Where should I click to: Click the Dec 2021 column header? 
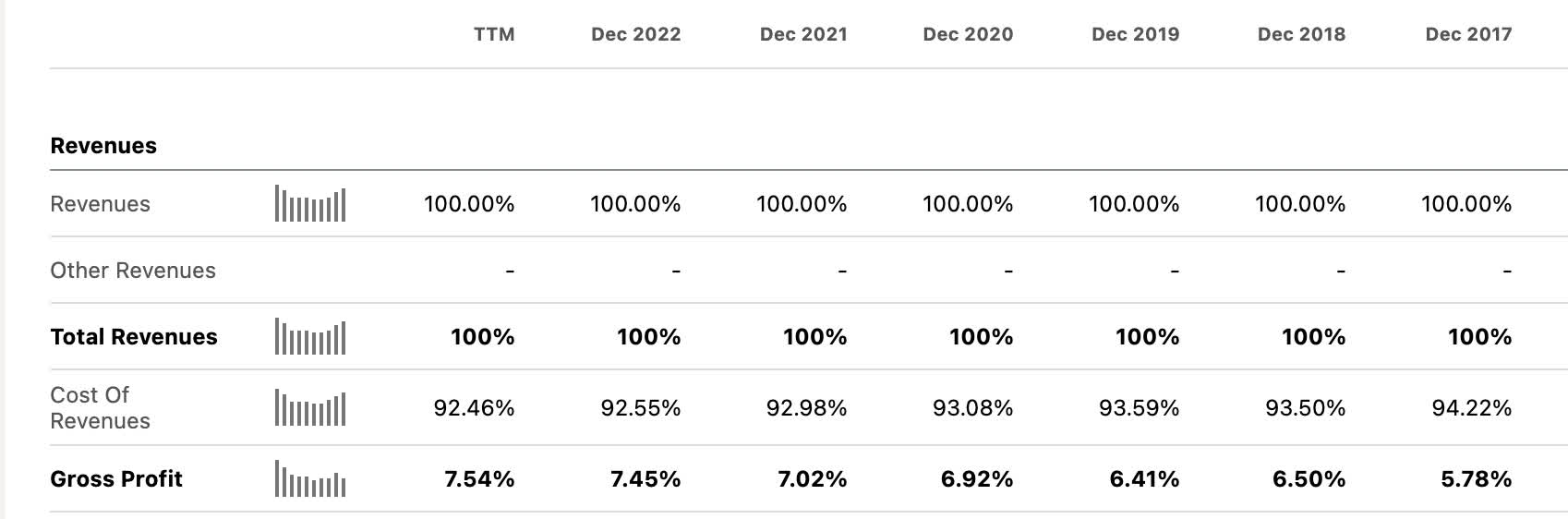pyautogui.click(x=802, y=34)
